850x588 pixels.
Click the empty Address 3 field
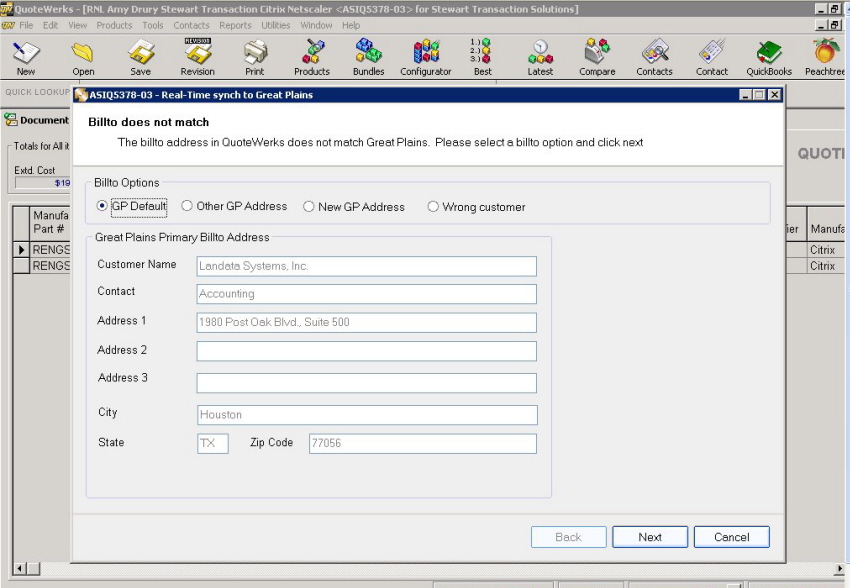pos(366,383)
